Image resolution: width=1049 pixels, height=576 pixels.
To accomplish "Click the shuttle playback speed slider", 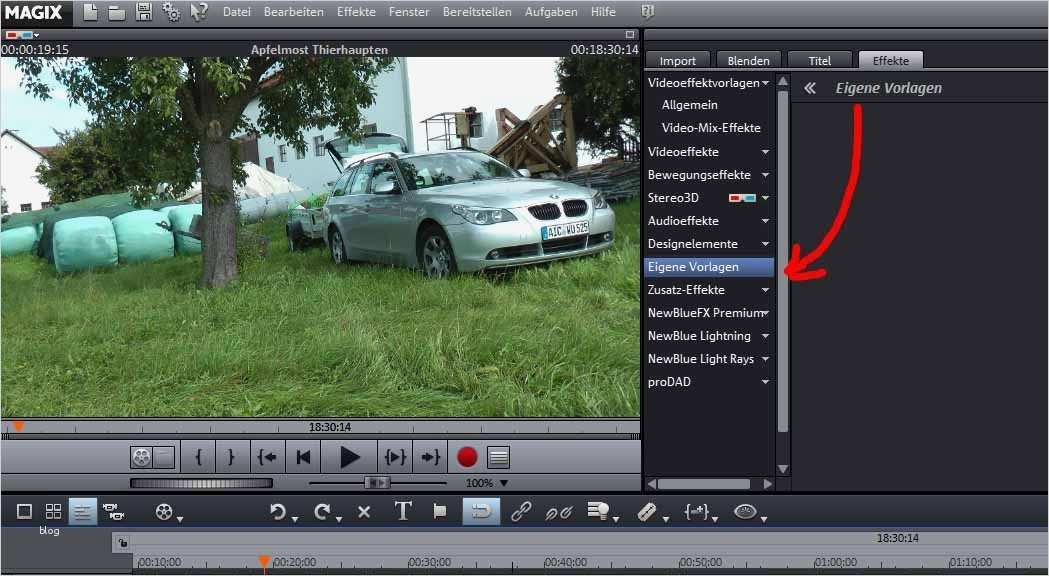I will [377, 482].
